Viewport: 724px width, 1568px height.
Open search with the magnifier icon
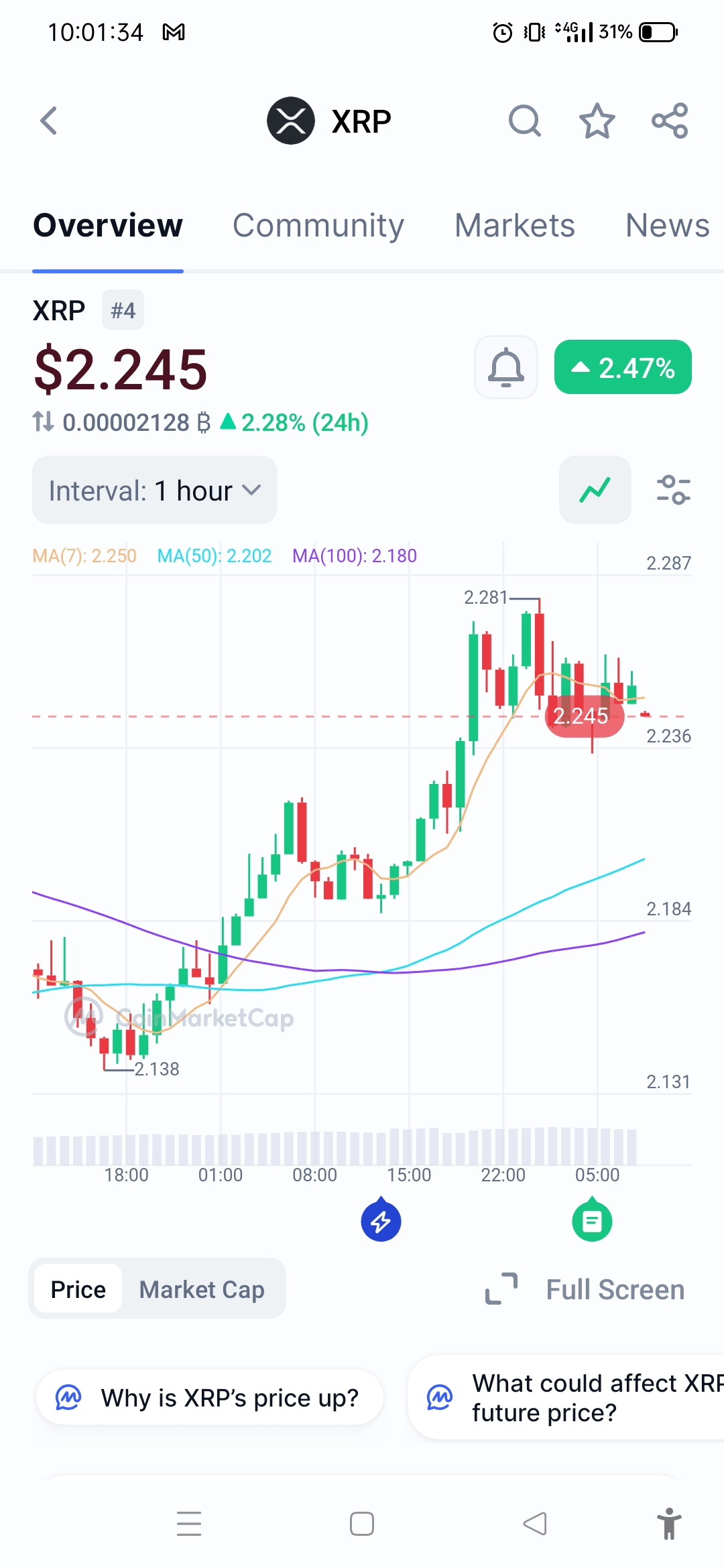tap(525, 121)
